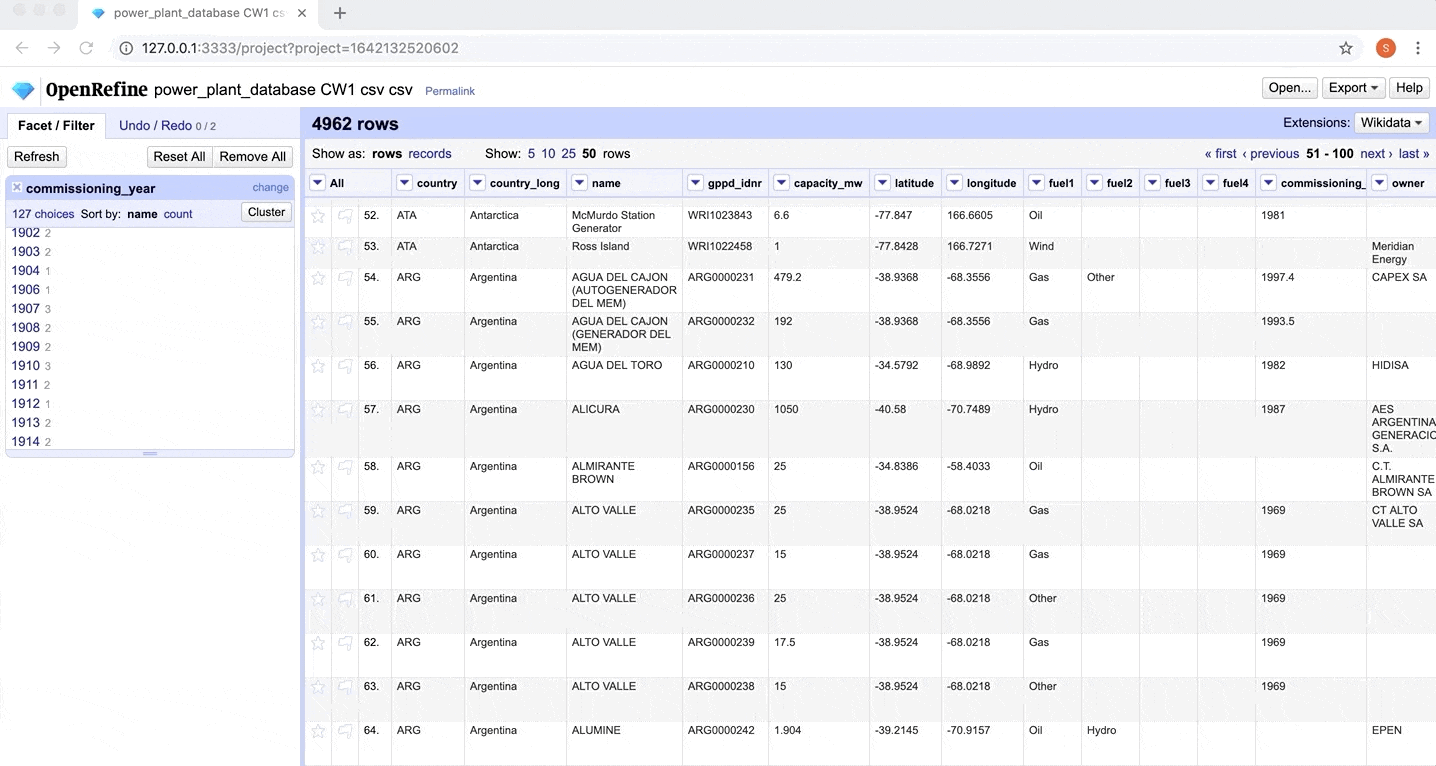Screen dimensions: 1436x766
Task: Bookmark this page with the star icon
Action: [1346, 48]
